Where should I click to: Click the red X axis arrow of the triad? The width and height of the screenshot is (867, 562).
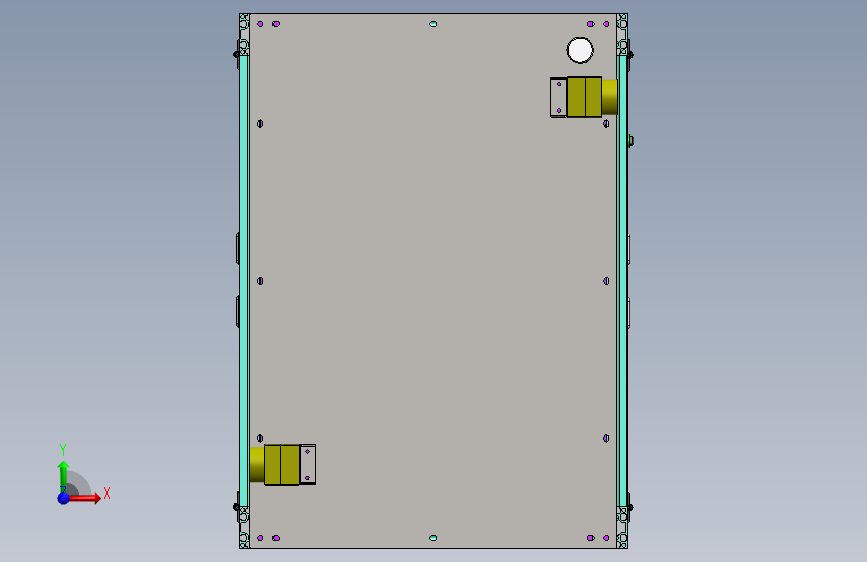point(85,498)
